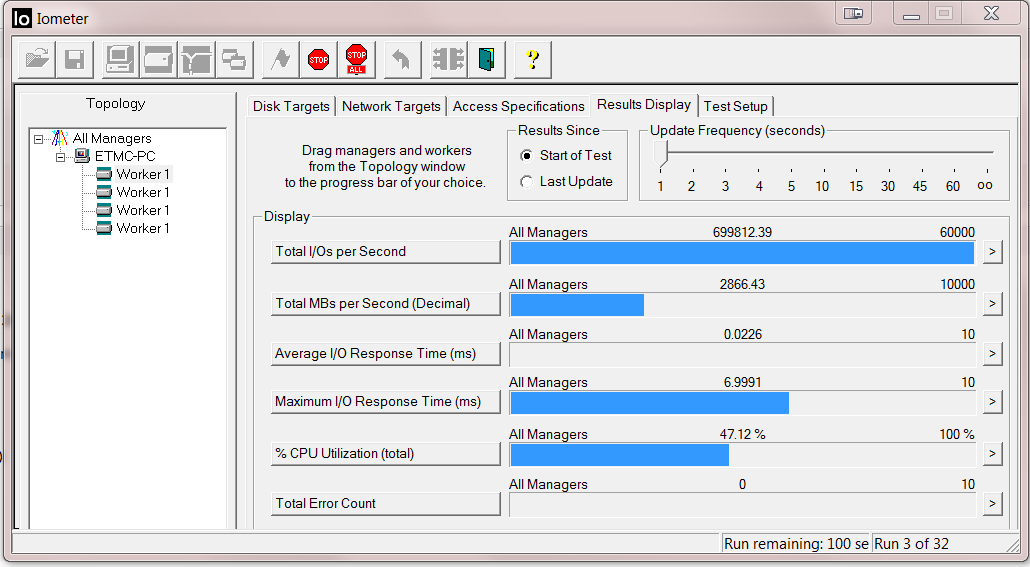Click the Save test configuration icon
The height and width of the screenshot is (567, 1030).
tap(74, 60)
